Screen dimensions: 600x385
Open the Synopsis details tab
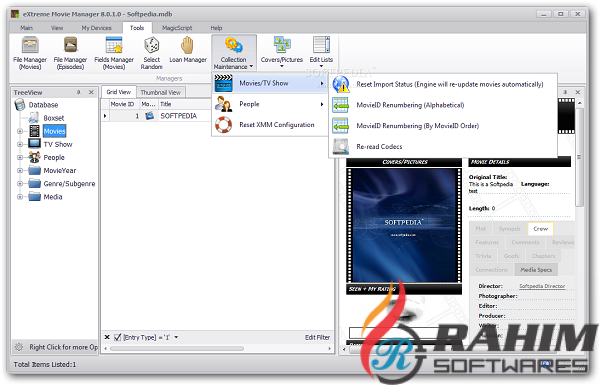point(509,228)
